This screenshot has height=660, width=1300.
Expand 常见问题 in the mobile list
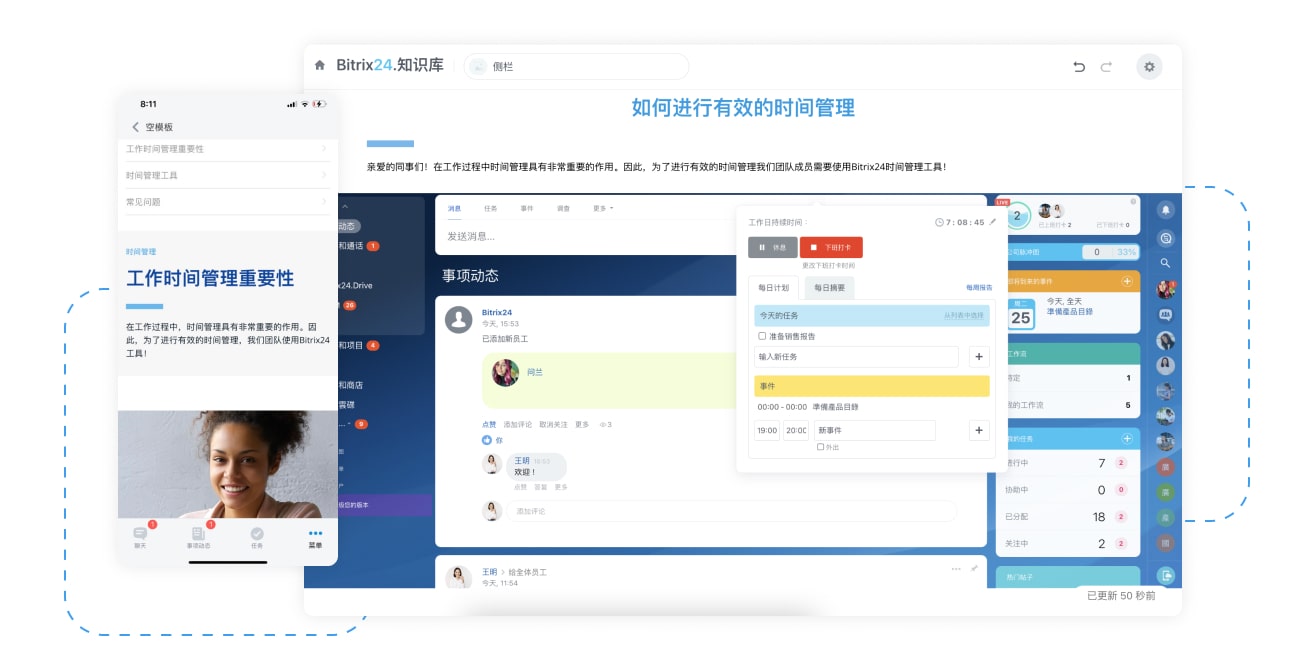[227, 202]
